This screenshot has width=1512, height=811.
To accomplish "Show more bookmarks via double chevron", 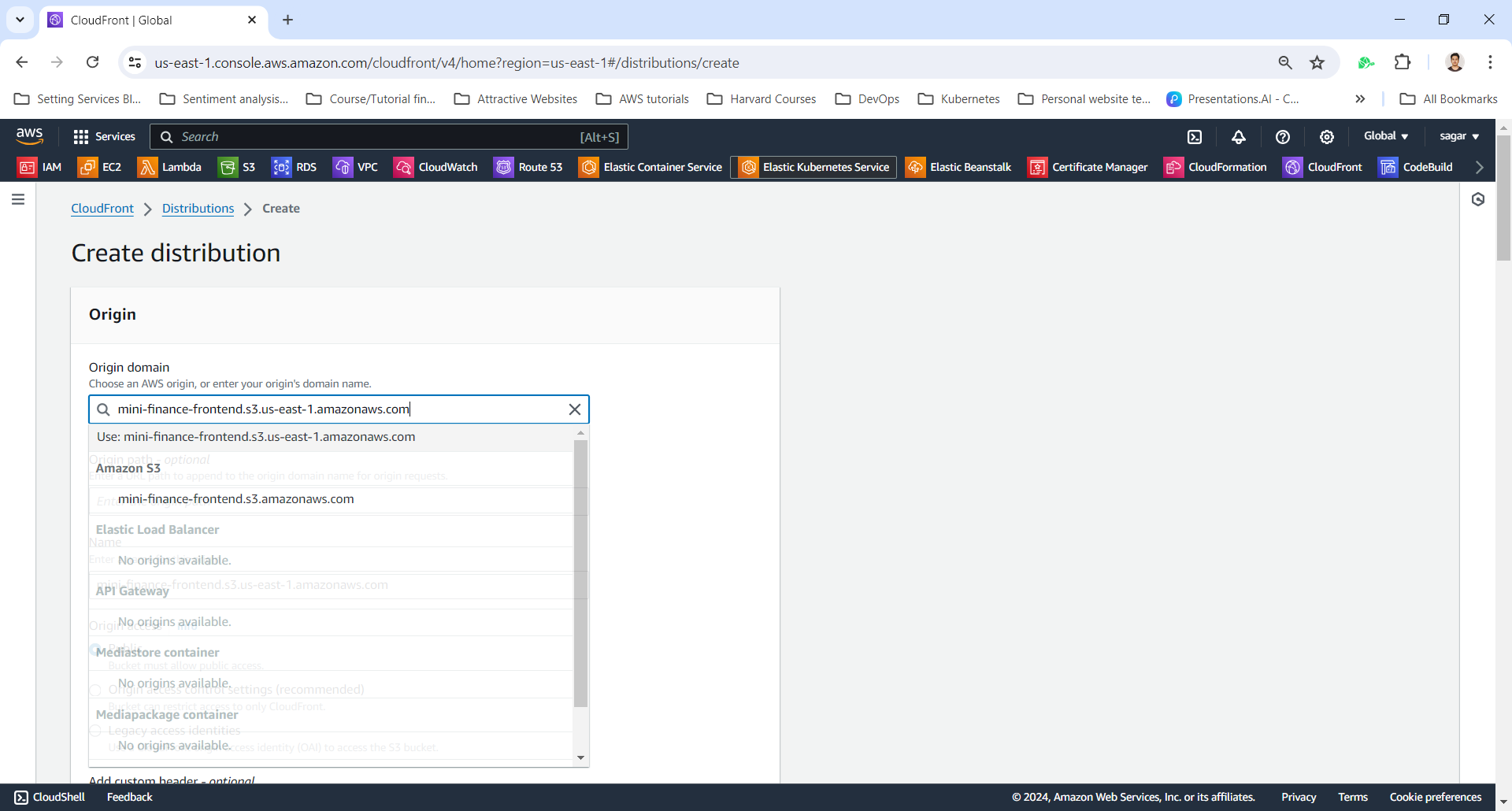I will (x=1360, y=99).
